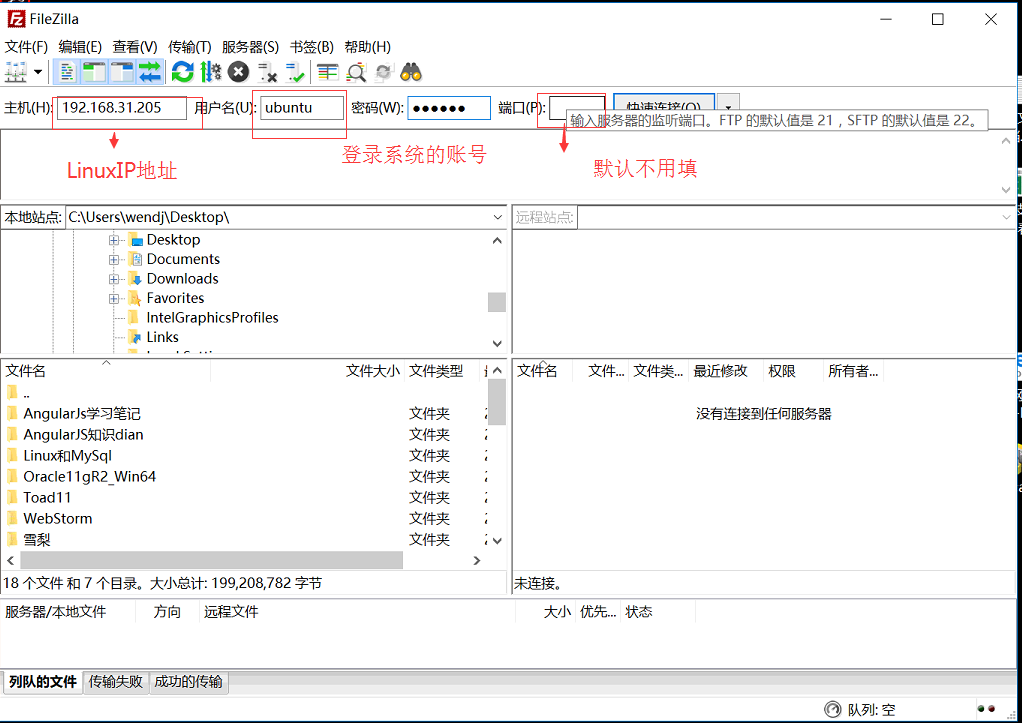Switch to the 成功的传输 tab
Viewport: 1022px width, 723px height.
[x=188, y=682]
